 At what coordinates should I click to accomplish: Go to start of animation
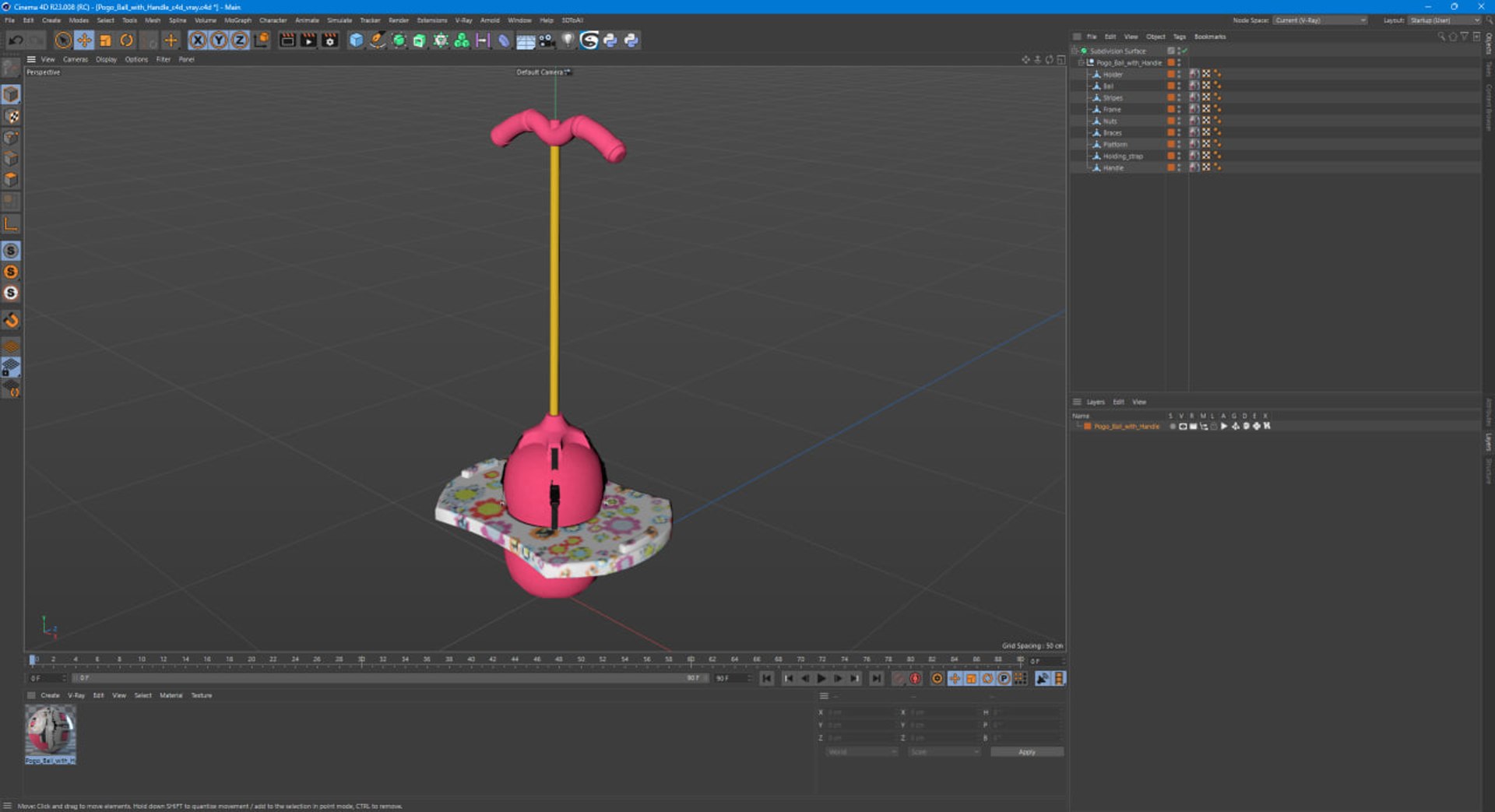[x=766, y=679]
